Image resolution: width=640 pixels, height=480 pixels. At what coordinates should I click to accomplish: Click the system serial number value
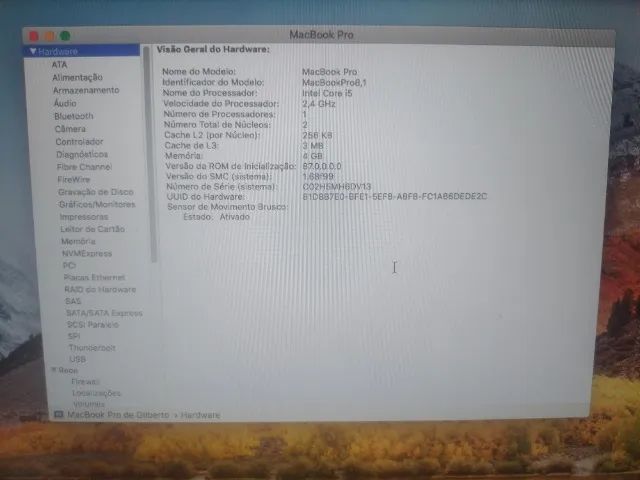(x=337, y=187)
